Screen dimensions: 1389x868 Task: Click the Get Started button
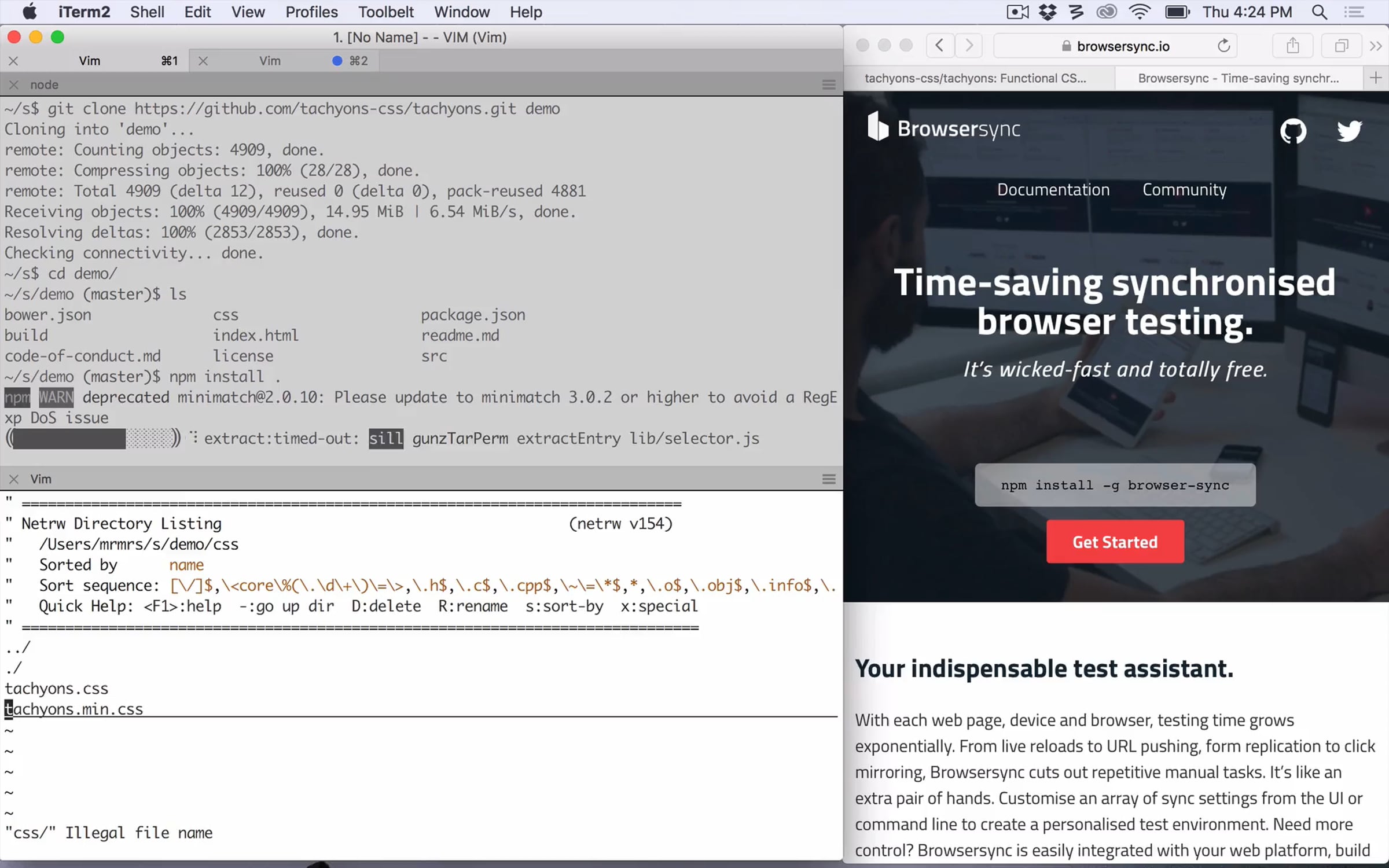[x=1115, y=542]
